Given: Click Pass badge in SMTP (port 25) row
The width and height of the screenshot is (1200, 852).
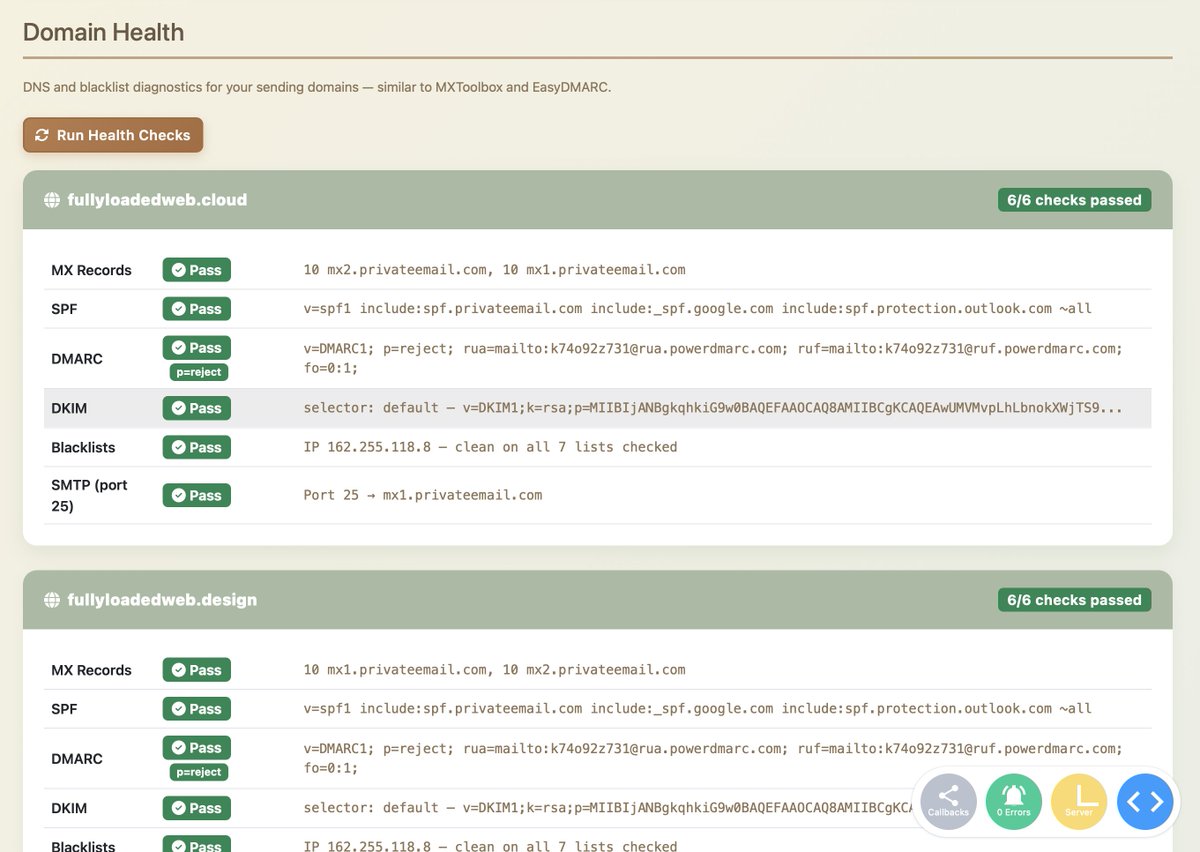Looking at the screenshot, I should [197, 495].
